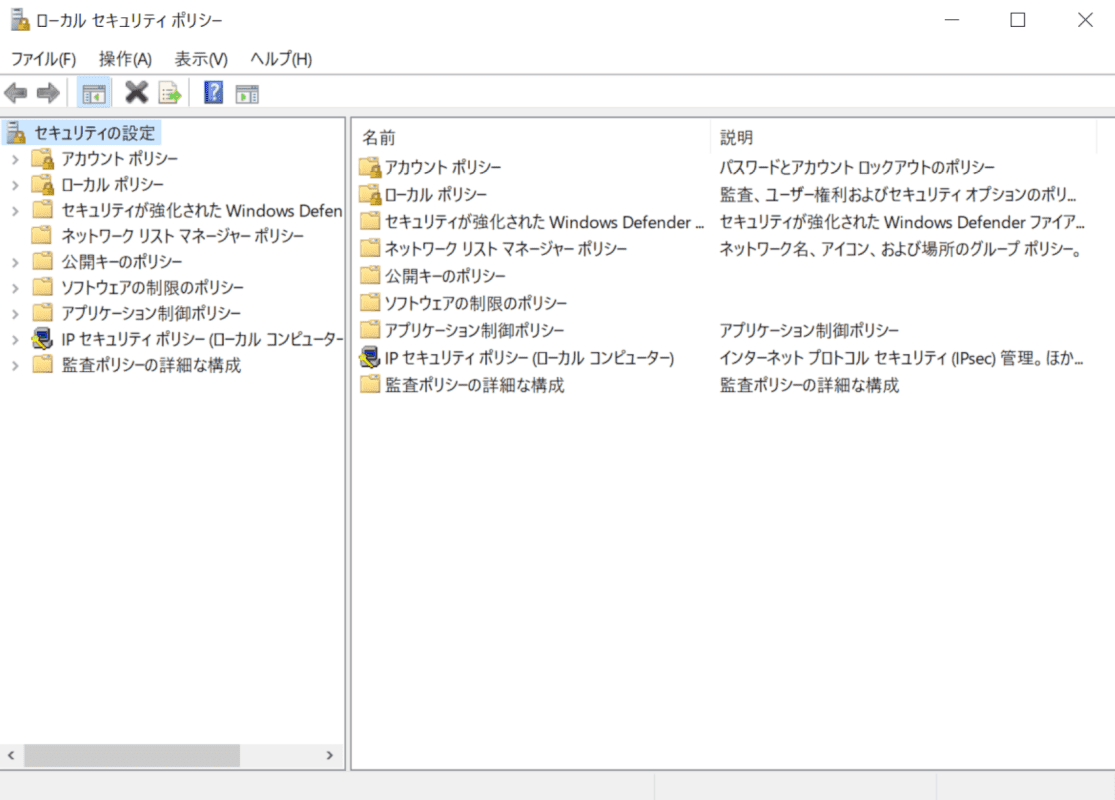Click 監査ポリシーの詳細な構成 folder icon in the list

click(370, 385)
